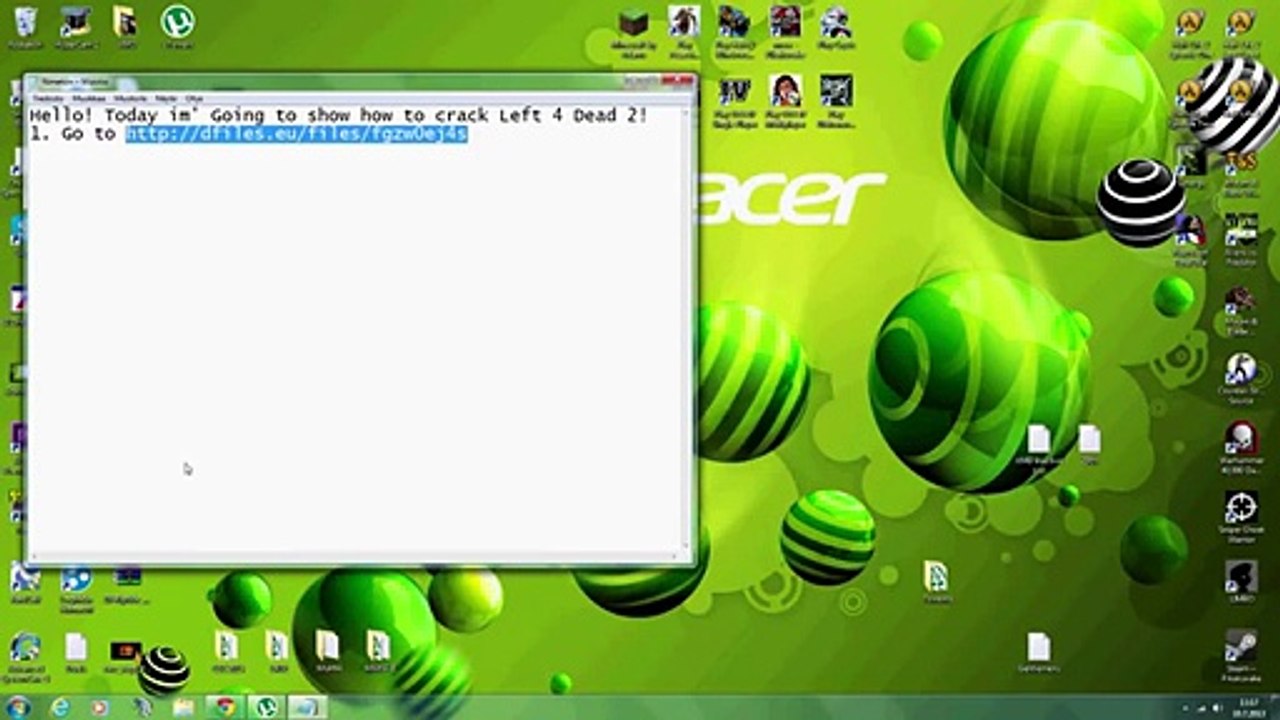Open the Minecraft desktop shortcut
1280x720 pixels.
click(x=633, y=30)
